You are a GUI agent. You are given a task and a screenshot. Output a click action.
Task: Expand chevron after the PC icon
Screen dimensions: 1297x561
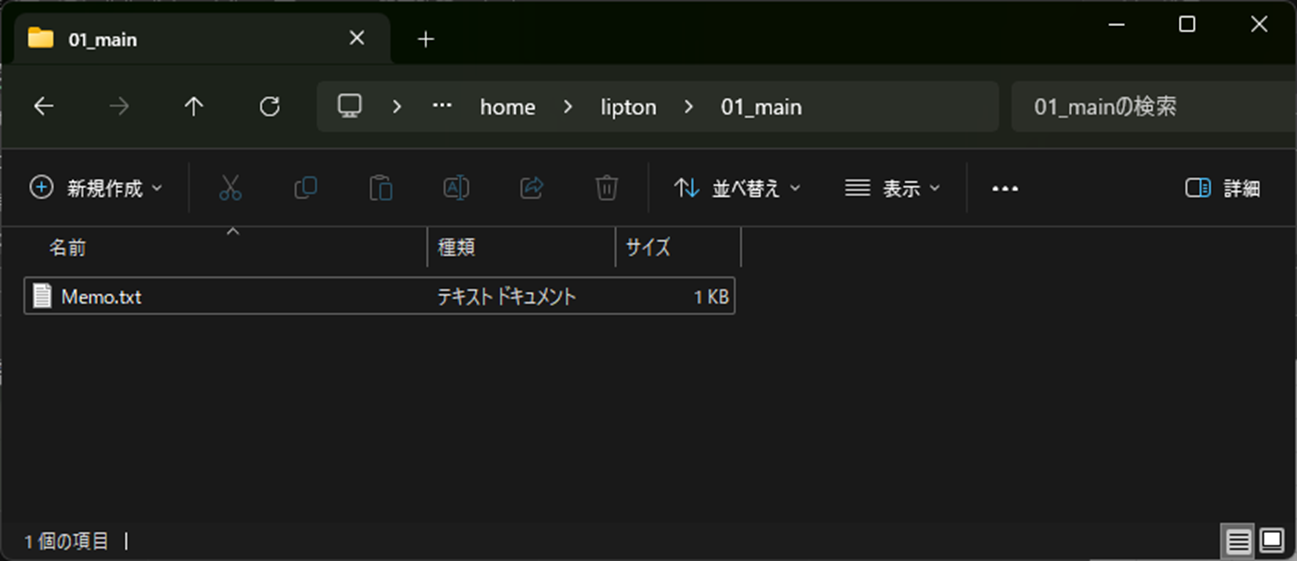[x=397, y=106]
